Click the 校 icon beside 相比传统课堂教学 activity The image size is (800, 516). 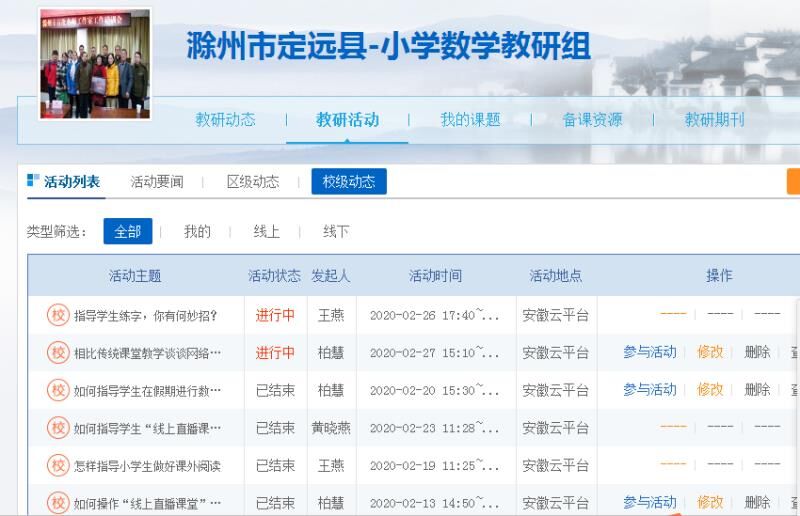pos(59,353)
